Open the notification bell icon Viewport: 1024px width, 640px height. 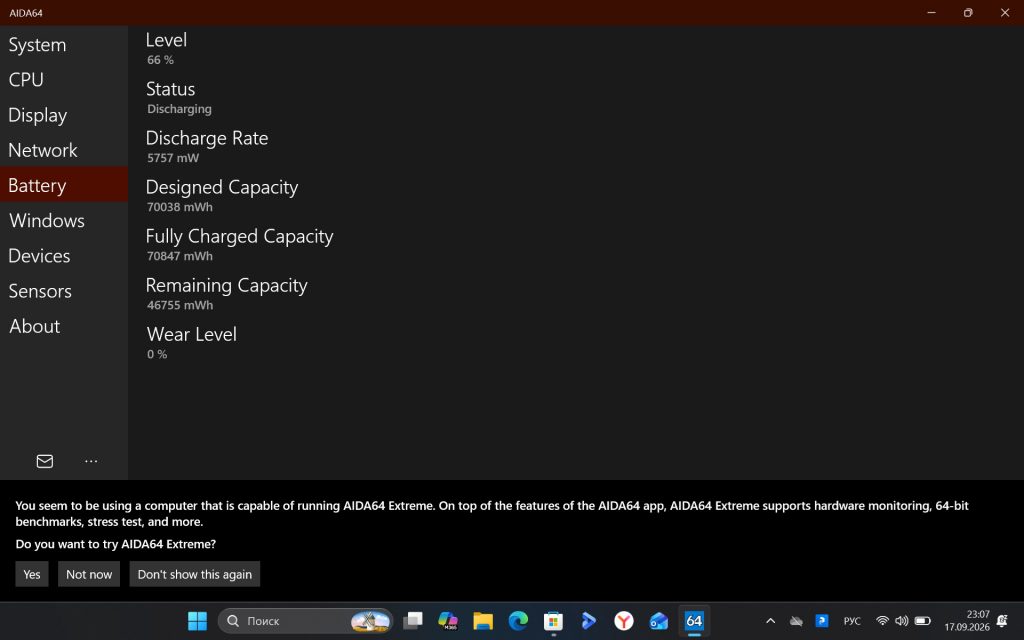[1002, 620]
